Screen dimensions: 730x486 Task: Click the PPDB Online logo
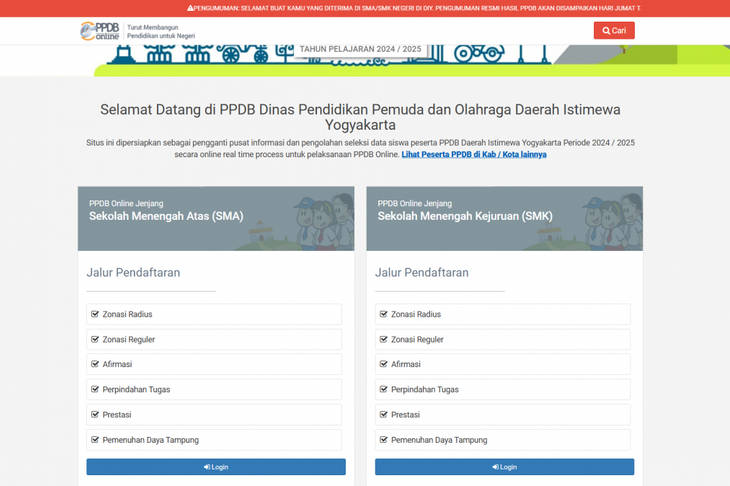coord(100,31)
